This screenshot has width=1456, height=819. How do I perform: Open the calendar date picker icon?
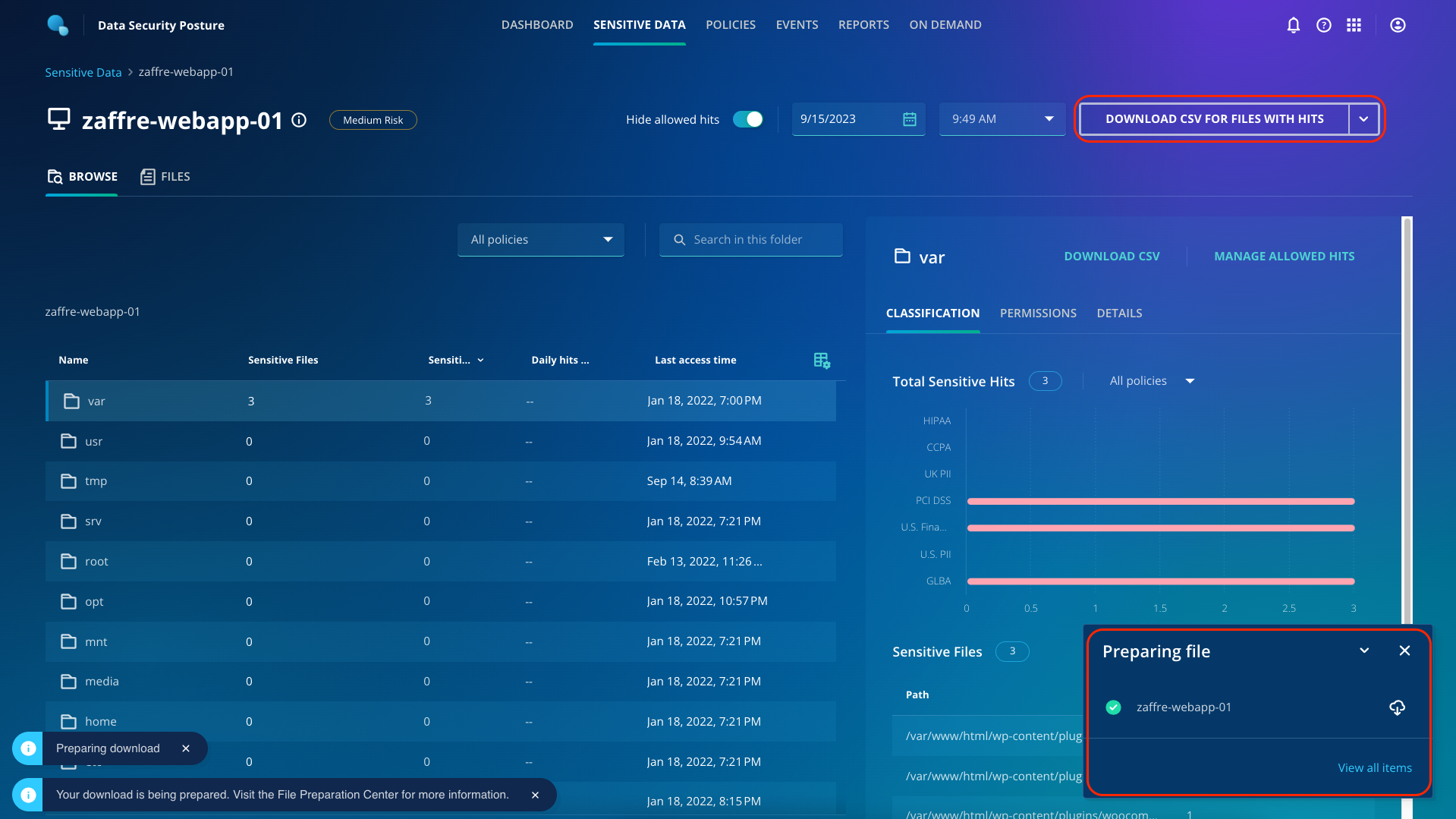click(x=910, y=119)
